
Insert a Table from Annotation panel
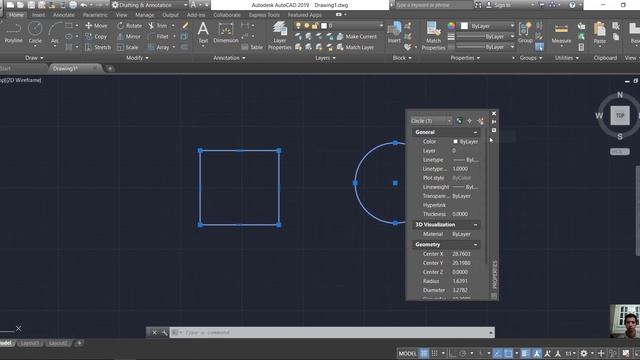pyautogui.click(x=252, y=47)
